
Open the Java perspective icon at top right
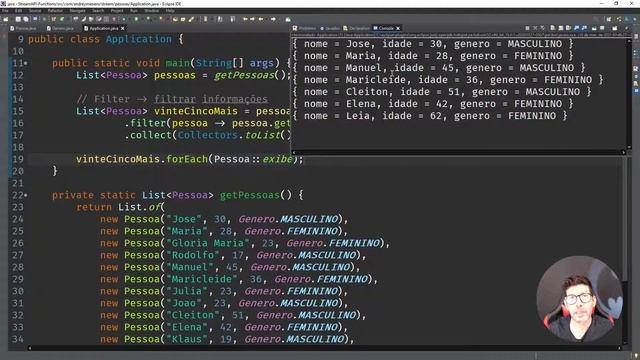[626, 19]
